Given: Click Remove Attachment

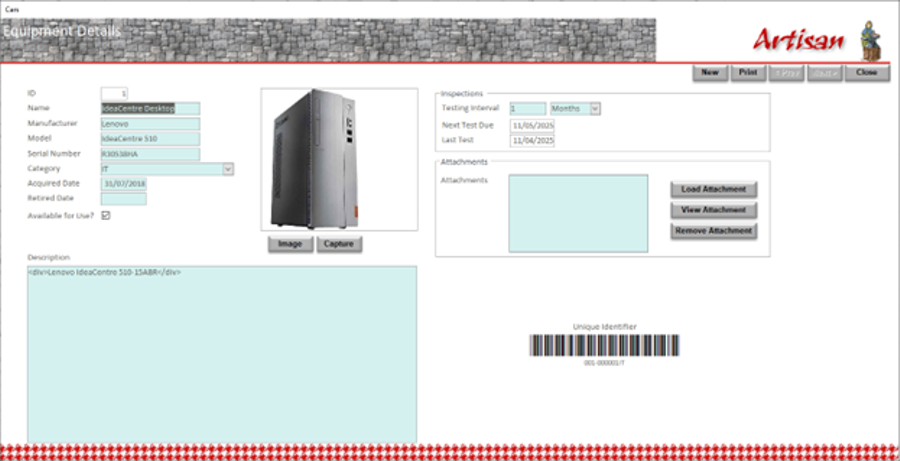Looking at the screenshot, I should click(713, 231).
